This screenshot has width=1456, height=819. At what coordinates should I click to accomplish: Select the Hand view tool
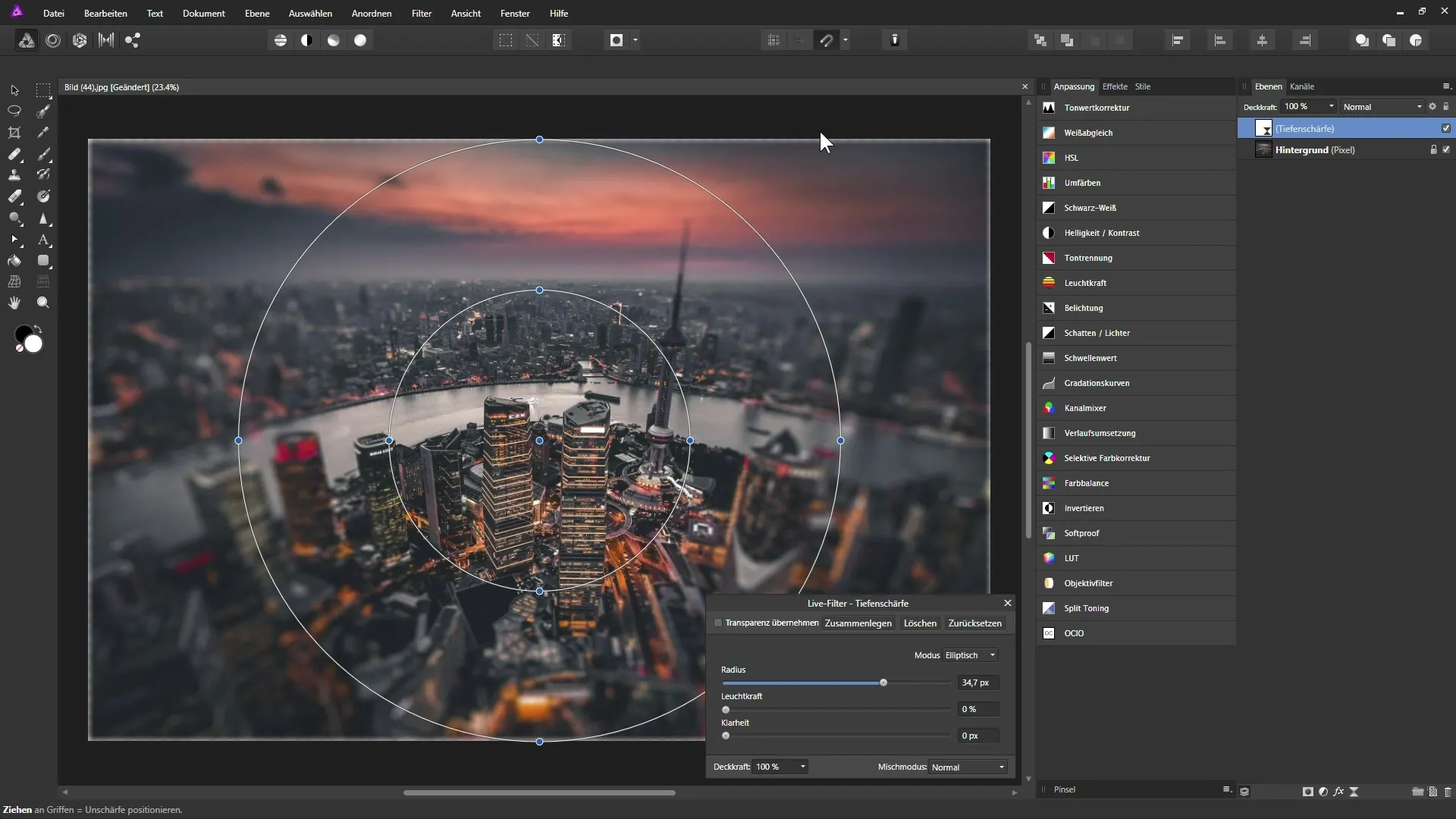[14, 303]
